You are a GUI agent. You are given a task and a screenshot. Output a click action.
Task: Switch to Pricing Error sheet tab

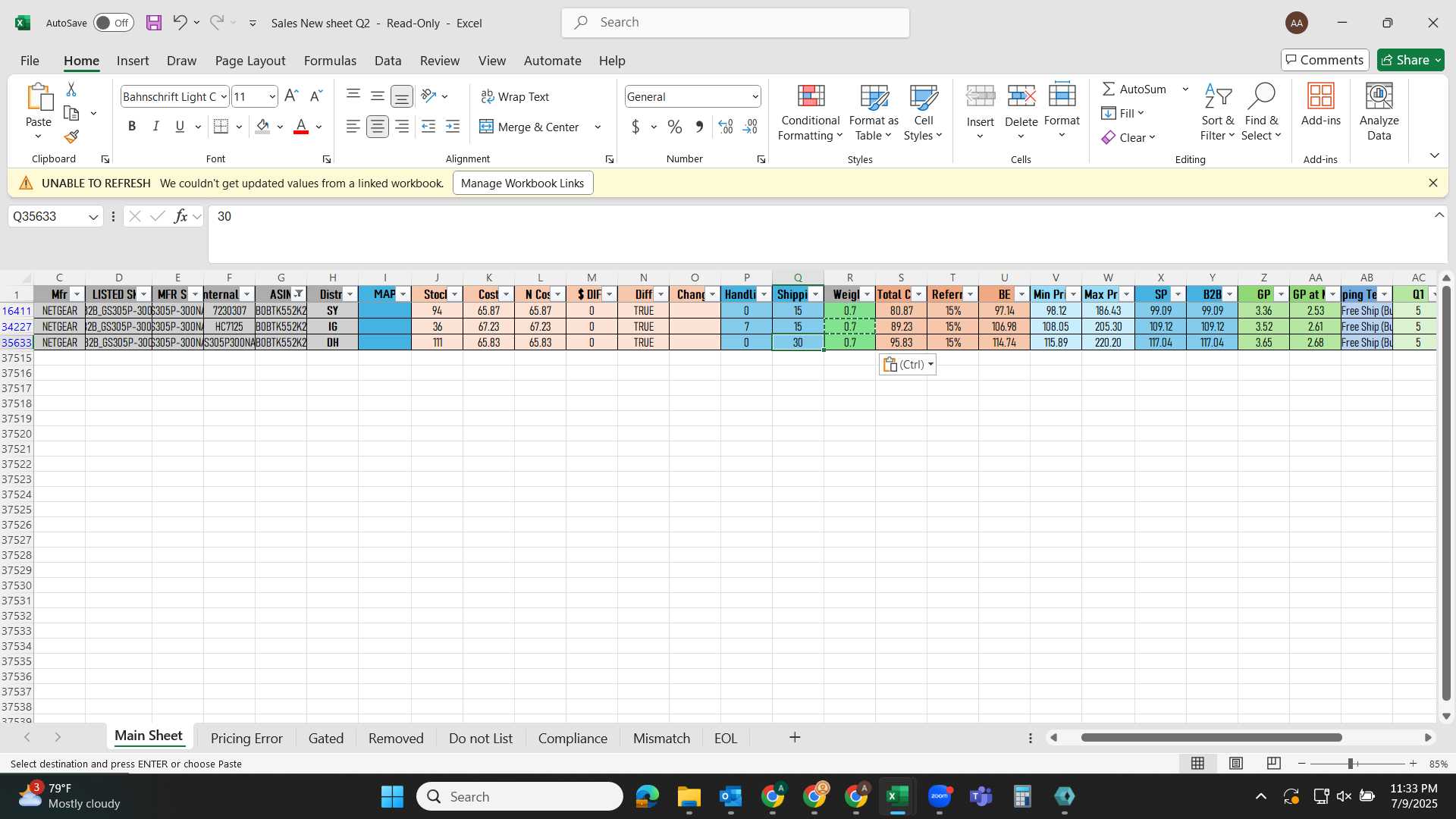tap(246, 738)
